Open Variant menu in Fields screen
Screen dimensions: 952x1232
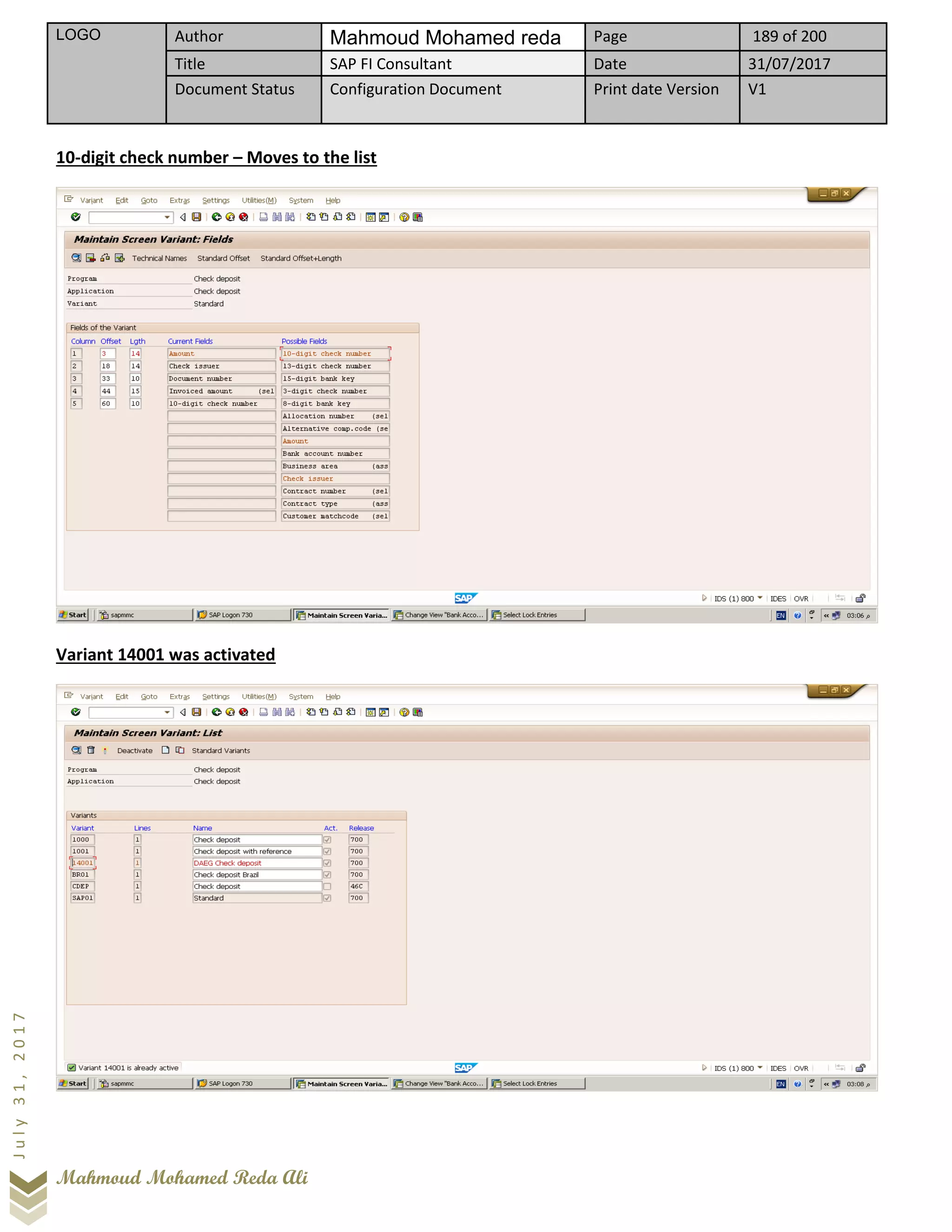[92, 200]
